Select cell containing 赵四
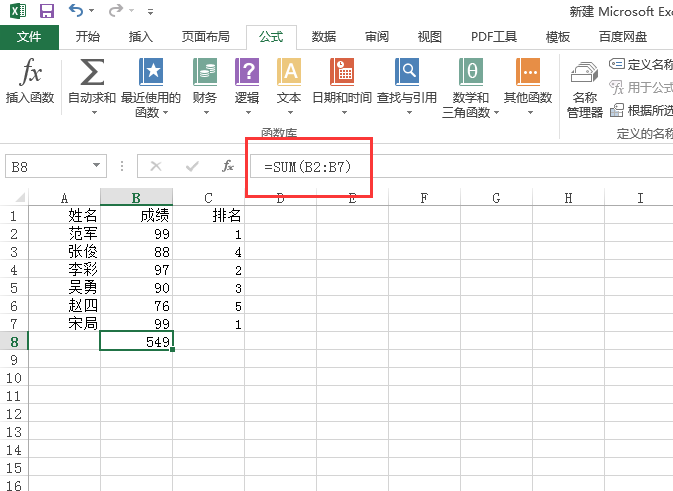The image size is (673, 491). pos(64,306)
